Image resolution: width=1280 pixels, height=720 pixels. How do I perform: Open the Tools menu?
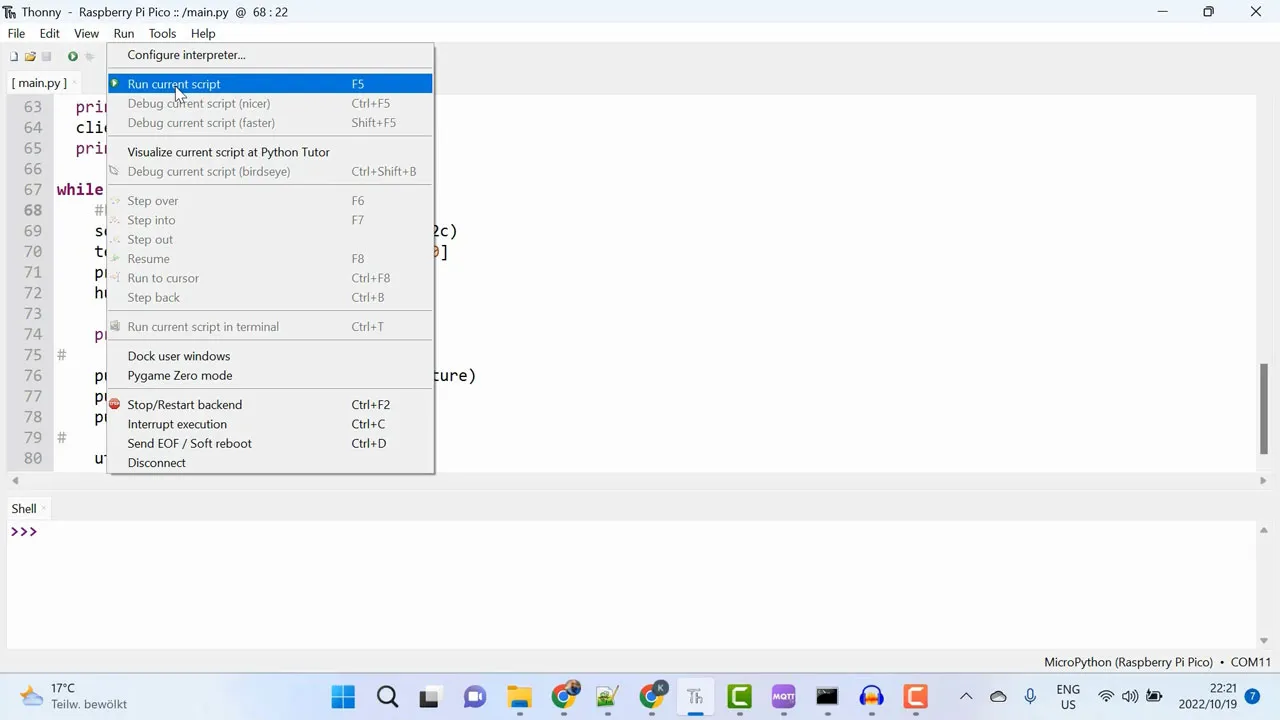point(162,33)
